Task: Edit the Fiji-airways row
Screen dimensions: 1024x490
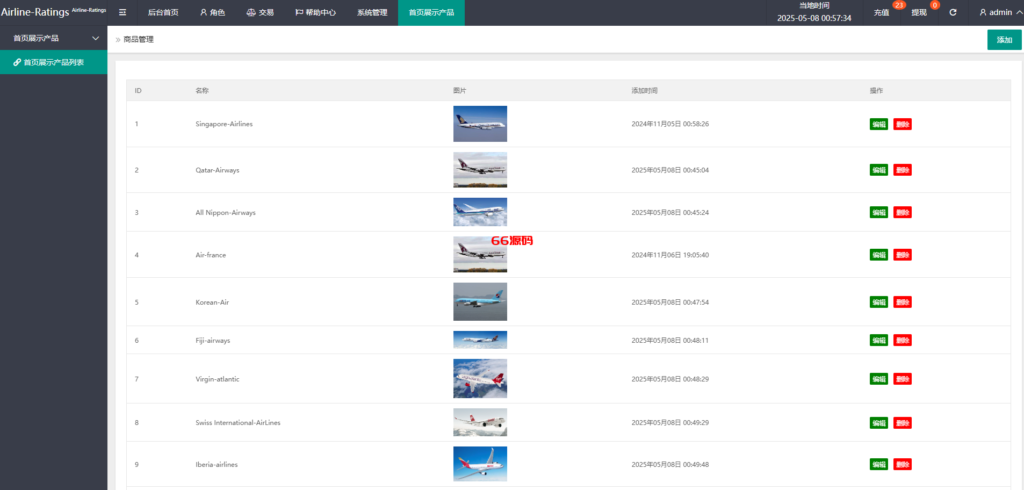Action: point(878,340)
